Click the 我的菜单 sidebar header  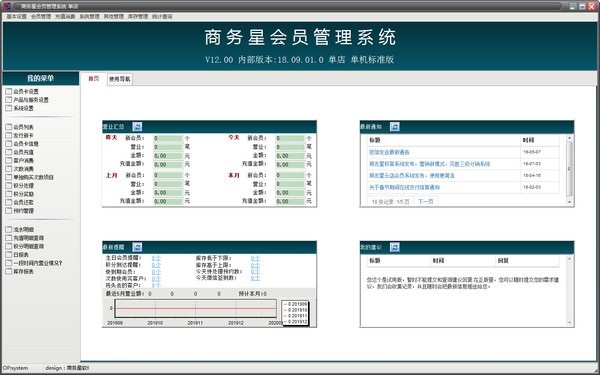click(x=41, y=78)
